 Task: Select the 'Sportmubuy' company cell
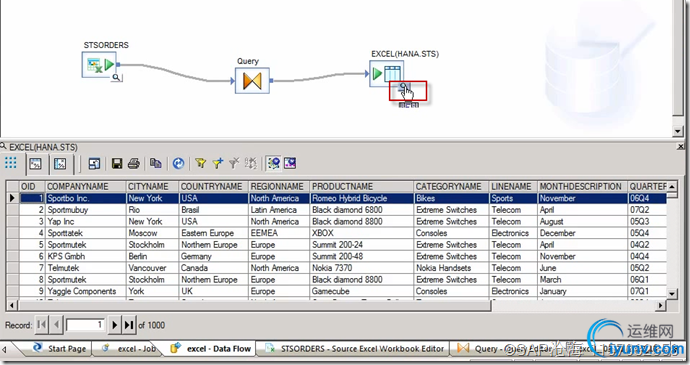[85, 210]
